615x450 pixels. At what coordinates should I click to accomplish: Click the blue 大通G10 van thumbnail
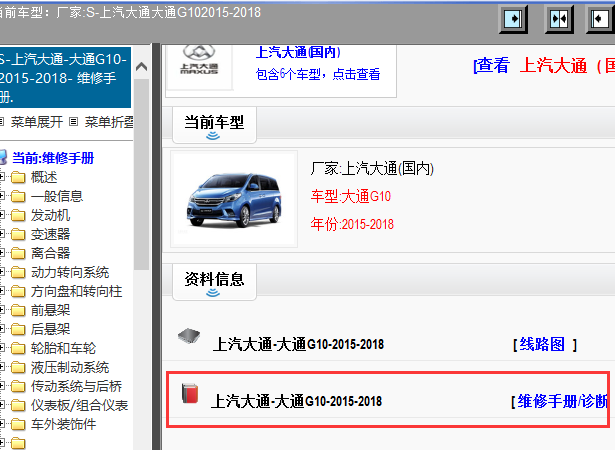234,199
